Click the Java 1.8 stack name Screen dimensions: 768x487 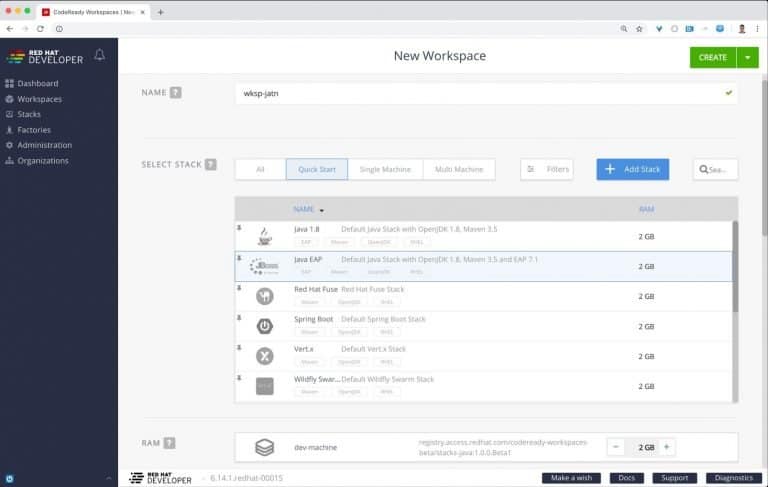[x=307, y=229]
